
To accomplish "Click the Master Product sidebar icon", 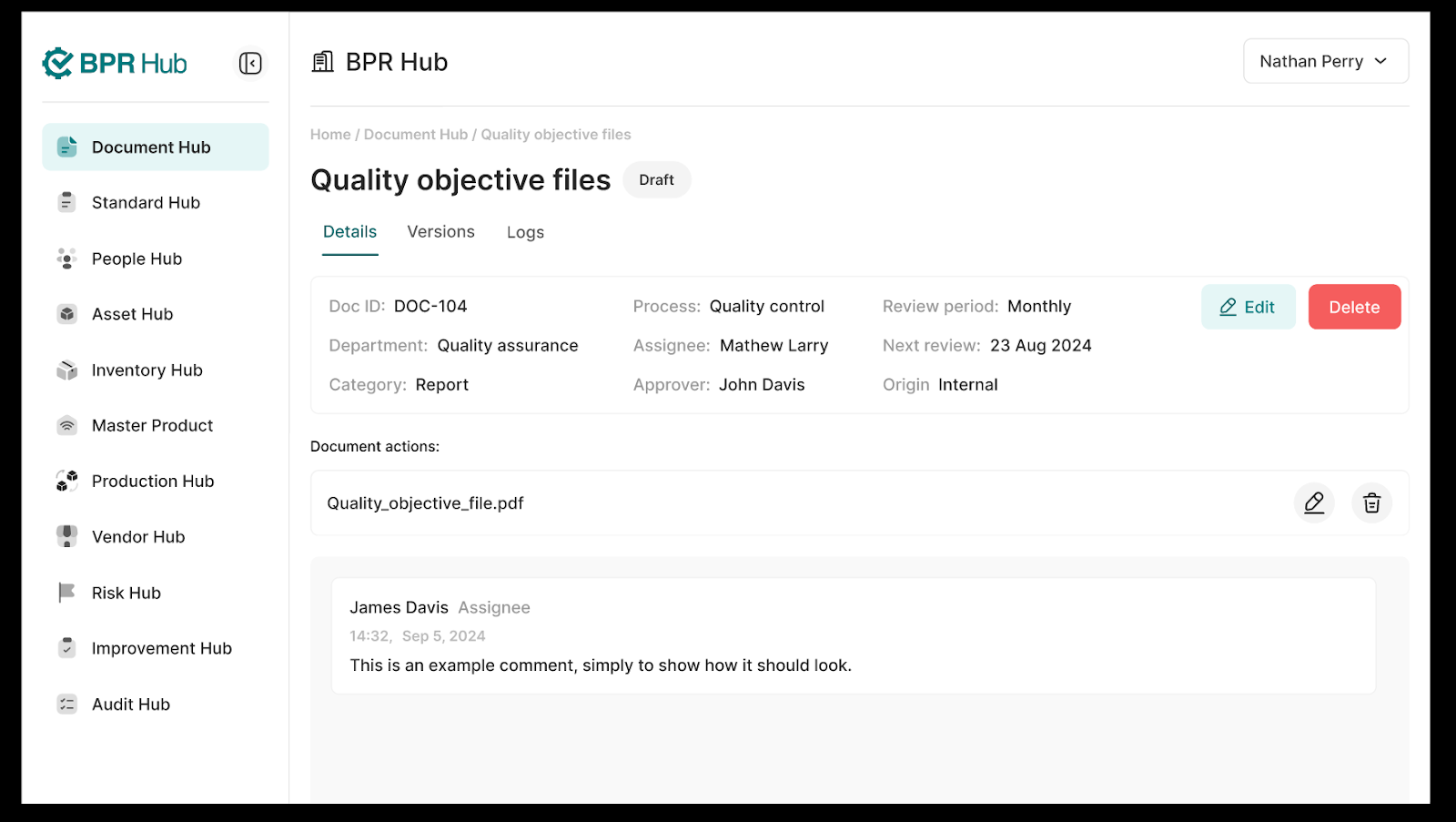I will (67, 425).
